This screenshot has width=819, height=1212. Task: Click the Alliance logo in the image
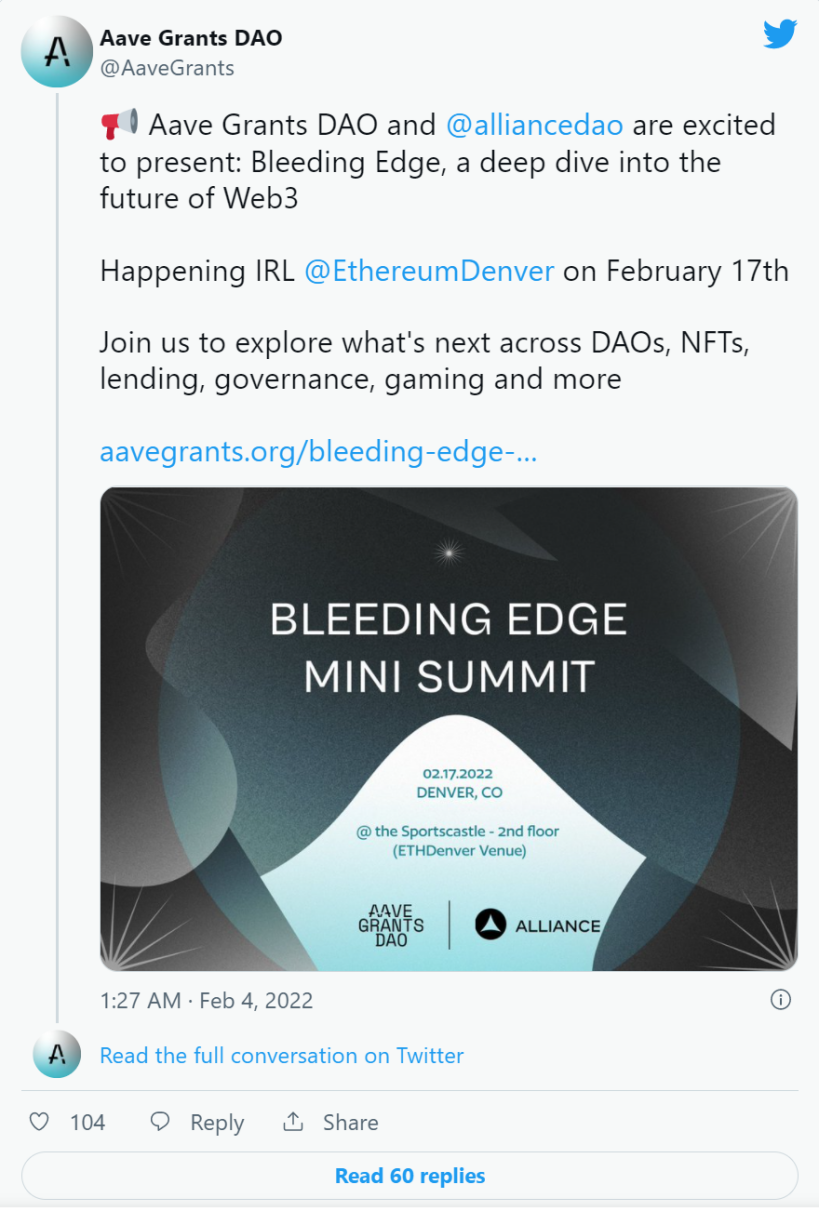(538, 925)
